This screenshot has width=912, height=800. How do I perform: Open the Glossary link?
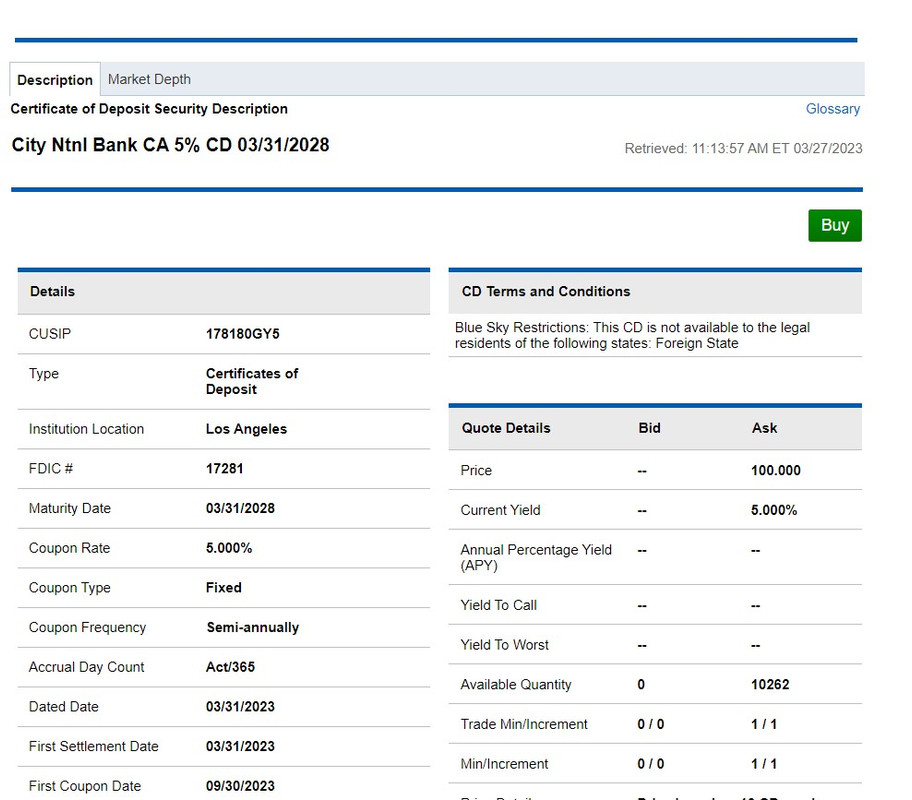pyautogui.click(x=832, y=109)
